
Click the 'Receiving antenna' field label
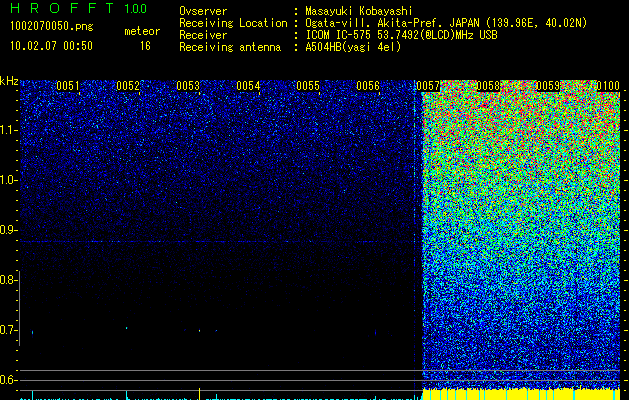click(x=230, y=47)
